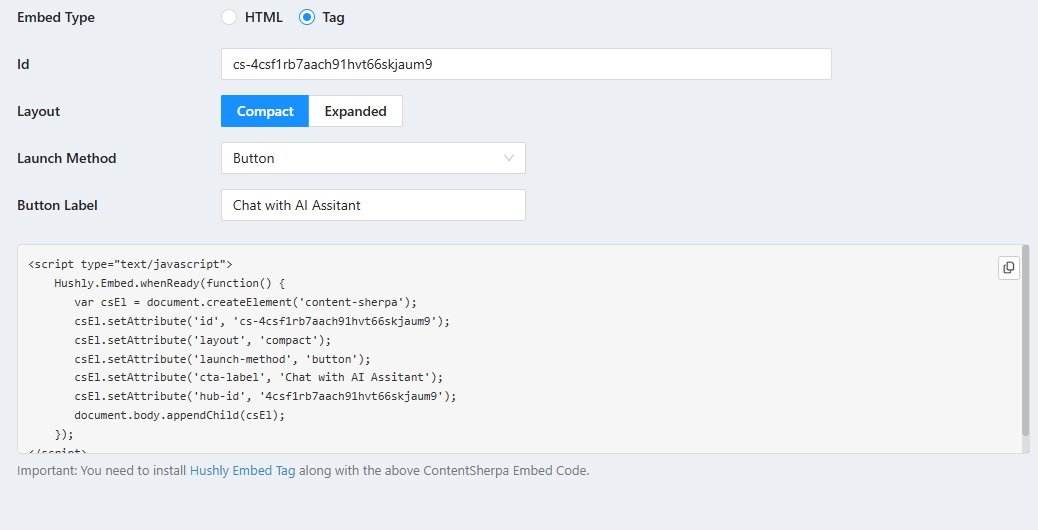Image resolution: width=1038 pixels, height=530 pixels.
Task: Choose the Compact layout option
Action: [265, 111]
